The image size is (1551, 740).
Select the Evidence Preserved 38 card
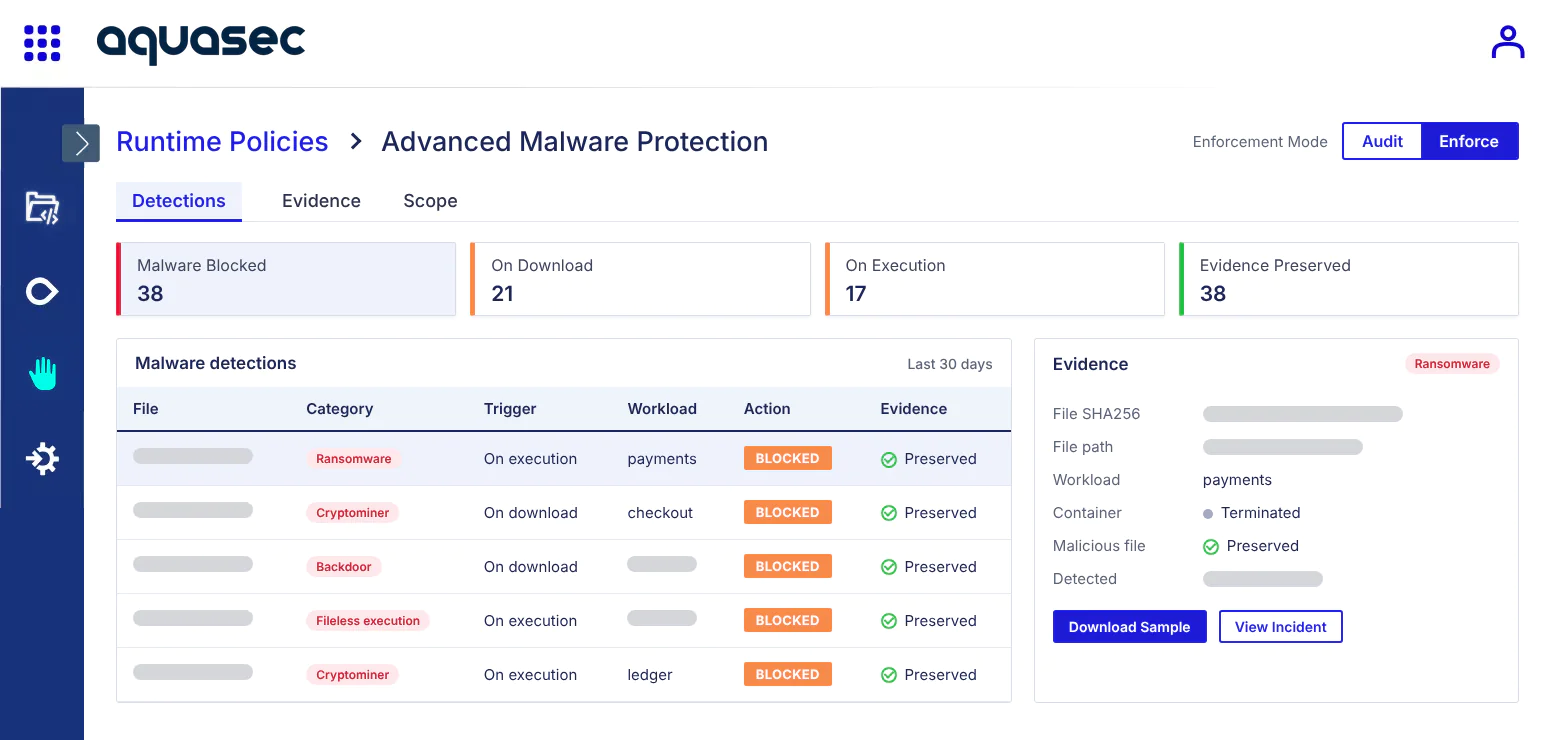pyautogui.click(x=1348, y=279)
